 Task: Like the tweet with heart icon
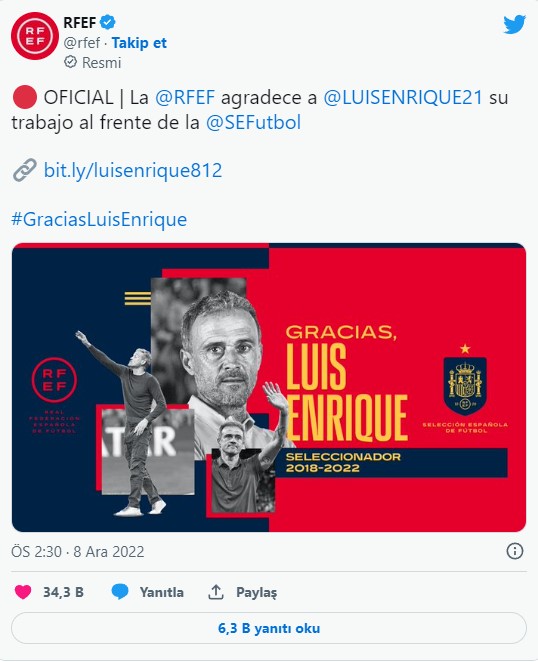(23, 592)
